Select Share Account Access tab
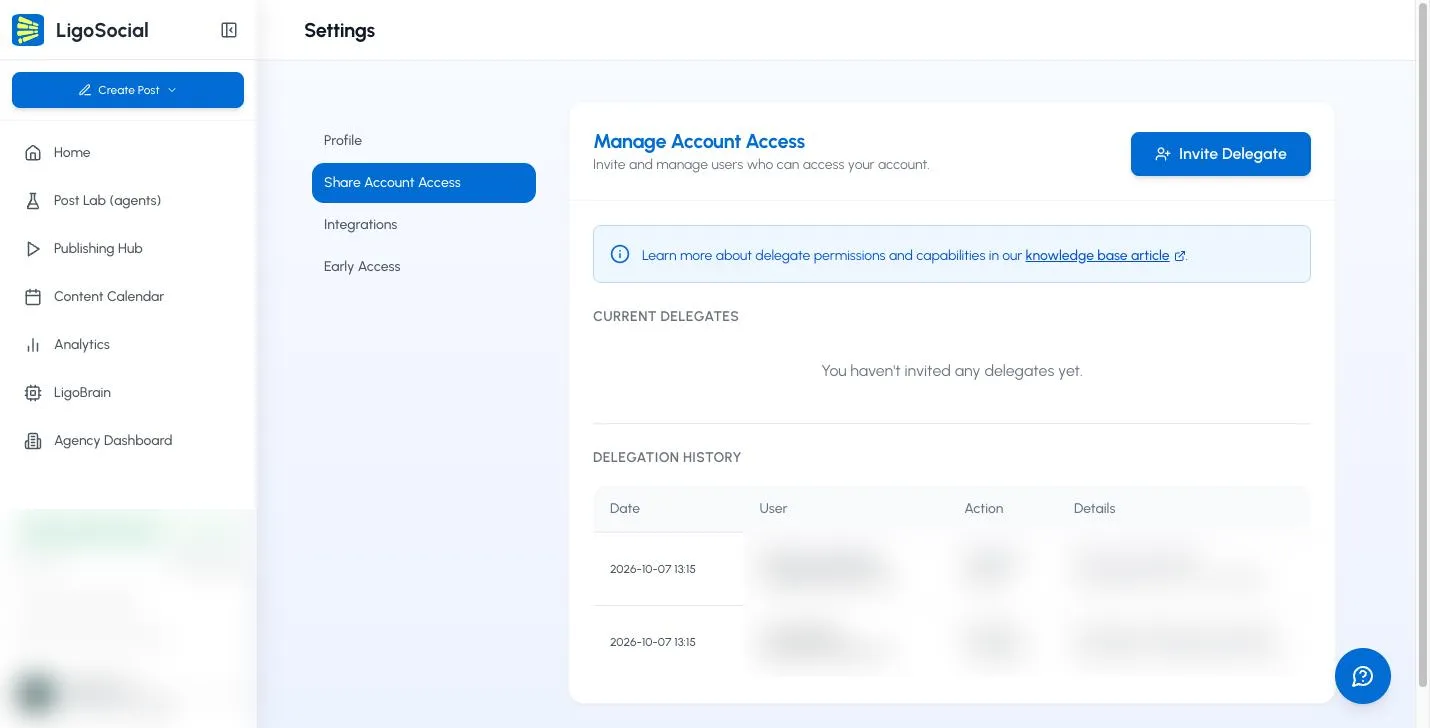This screenshot has width=1430, height=728. 424,183
